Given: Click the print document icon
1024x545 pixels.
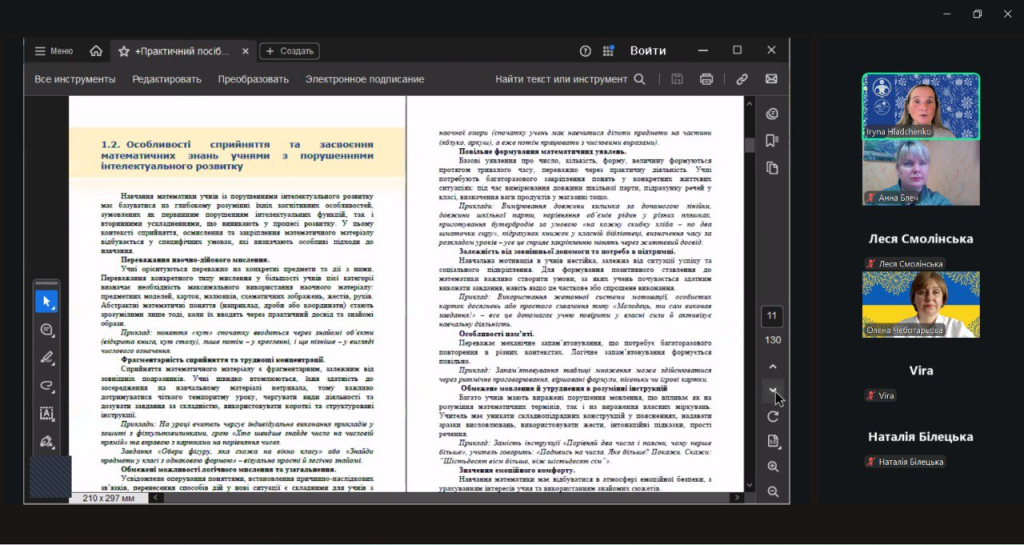Looking at the screenshot, I should (x=707, y=79).
